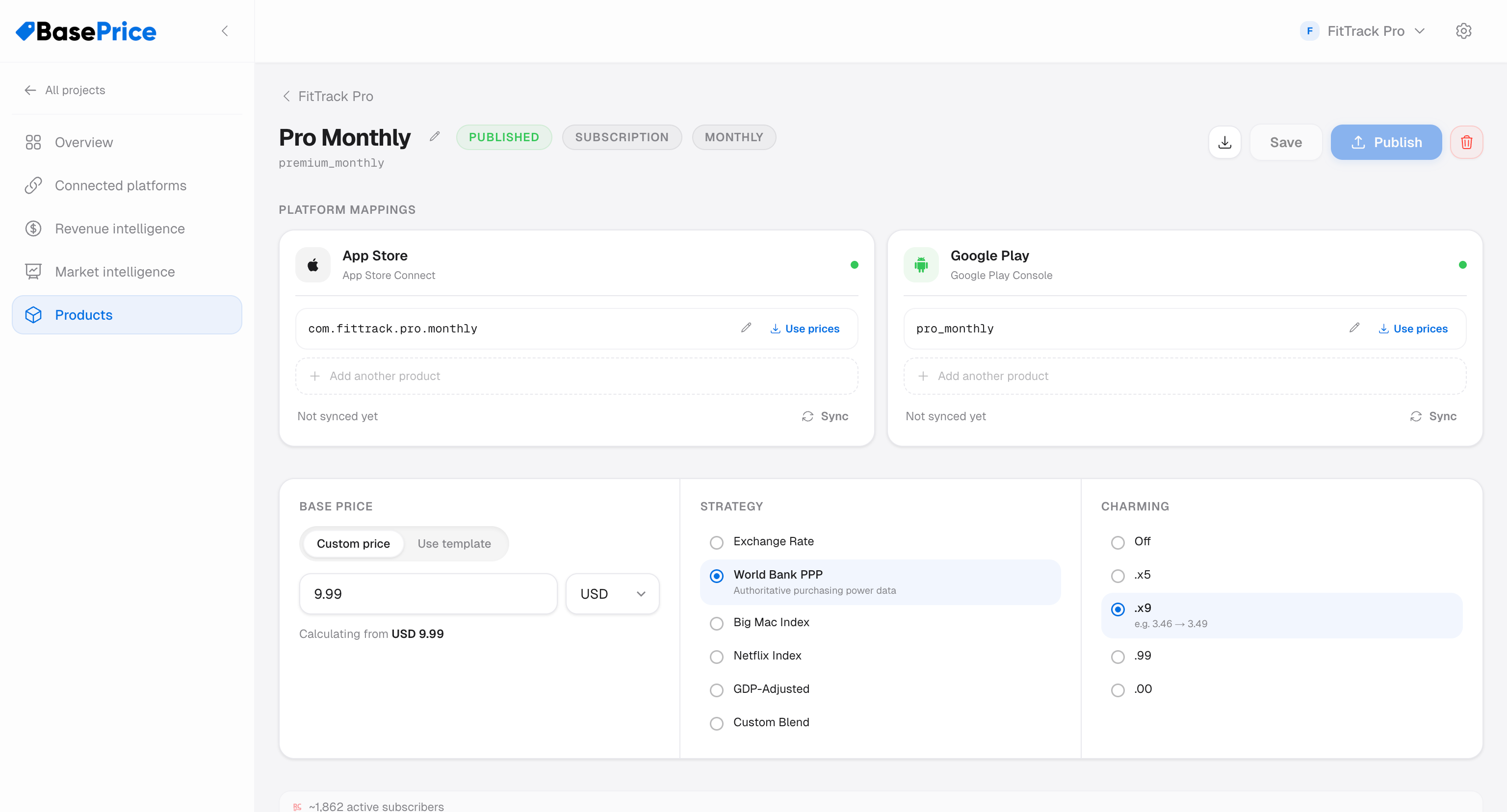Click the FitTrack Pro 'F' avatar
1507x812 pixels.
(x=1309, y=31)
